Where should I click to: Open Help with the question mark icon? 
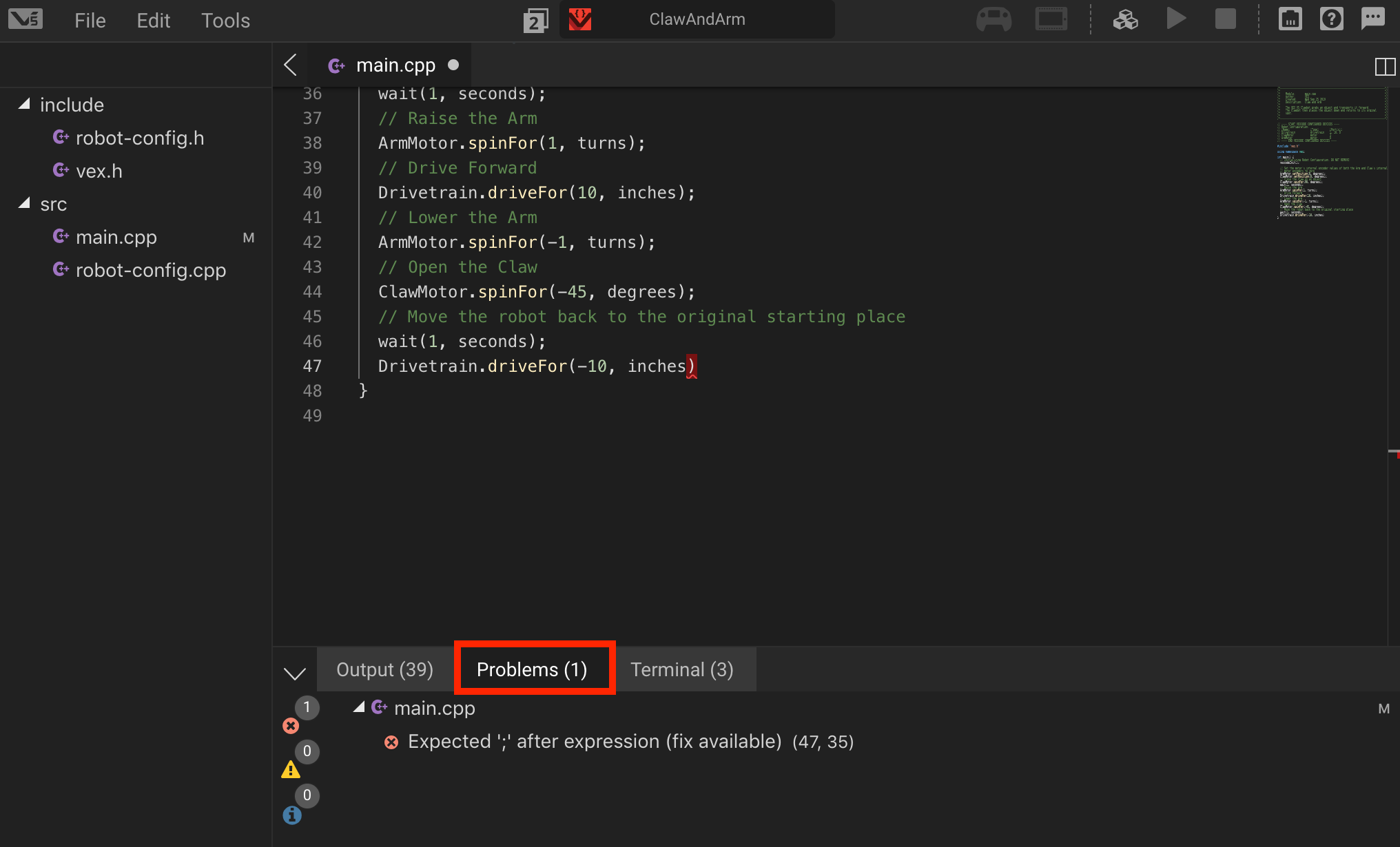pos(1332,19)
